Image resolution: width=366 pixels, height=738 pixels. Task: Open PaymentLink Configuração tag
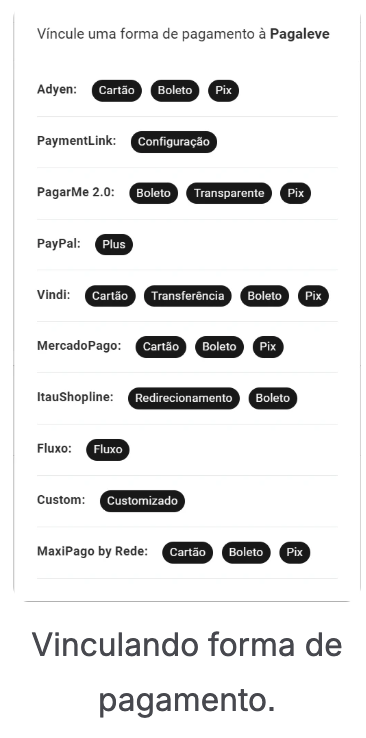tap(174, 142)
